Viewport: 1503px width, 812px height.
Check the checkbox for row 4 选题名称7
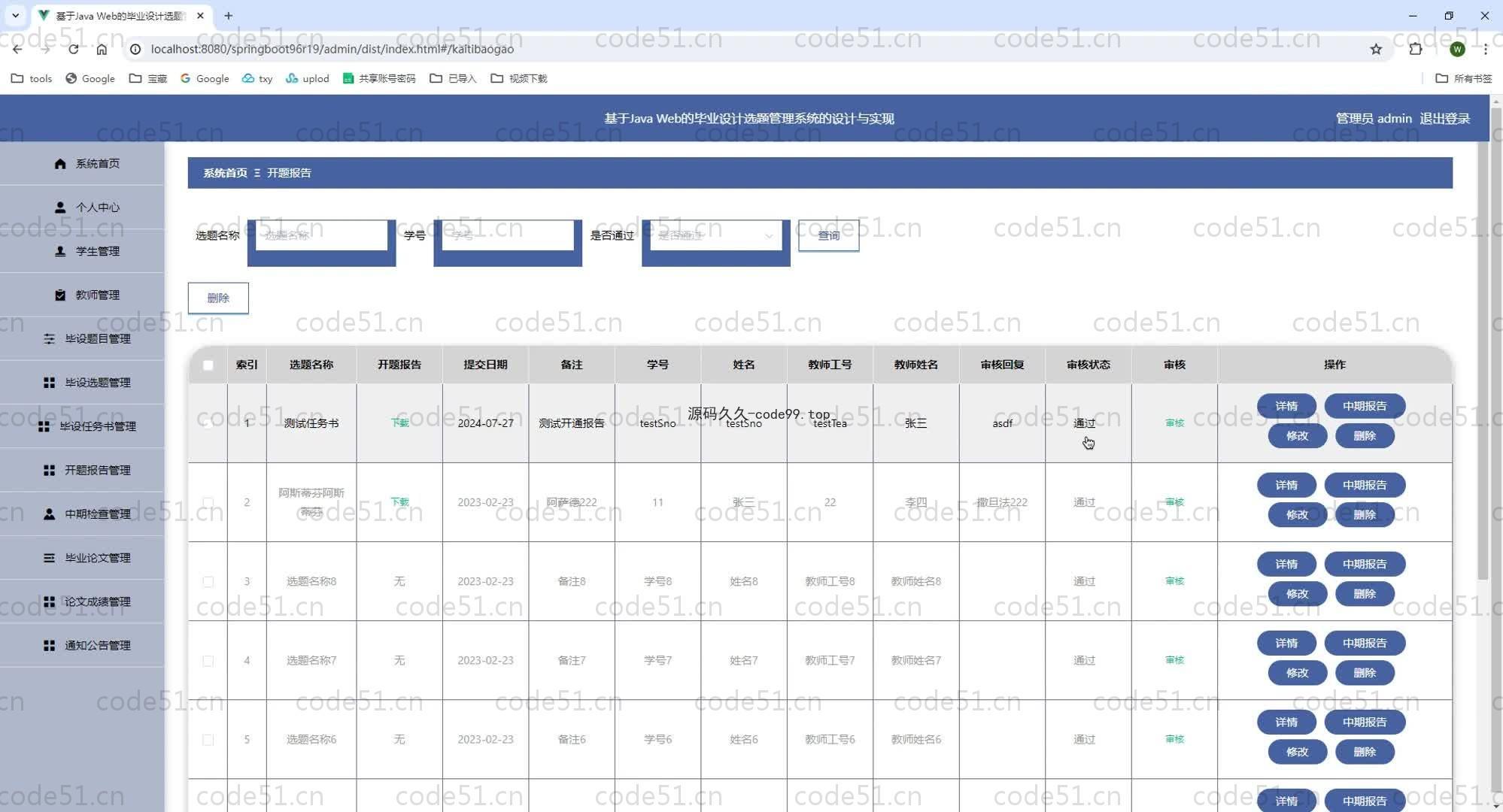208,660
